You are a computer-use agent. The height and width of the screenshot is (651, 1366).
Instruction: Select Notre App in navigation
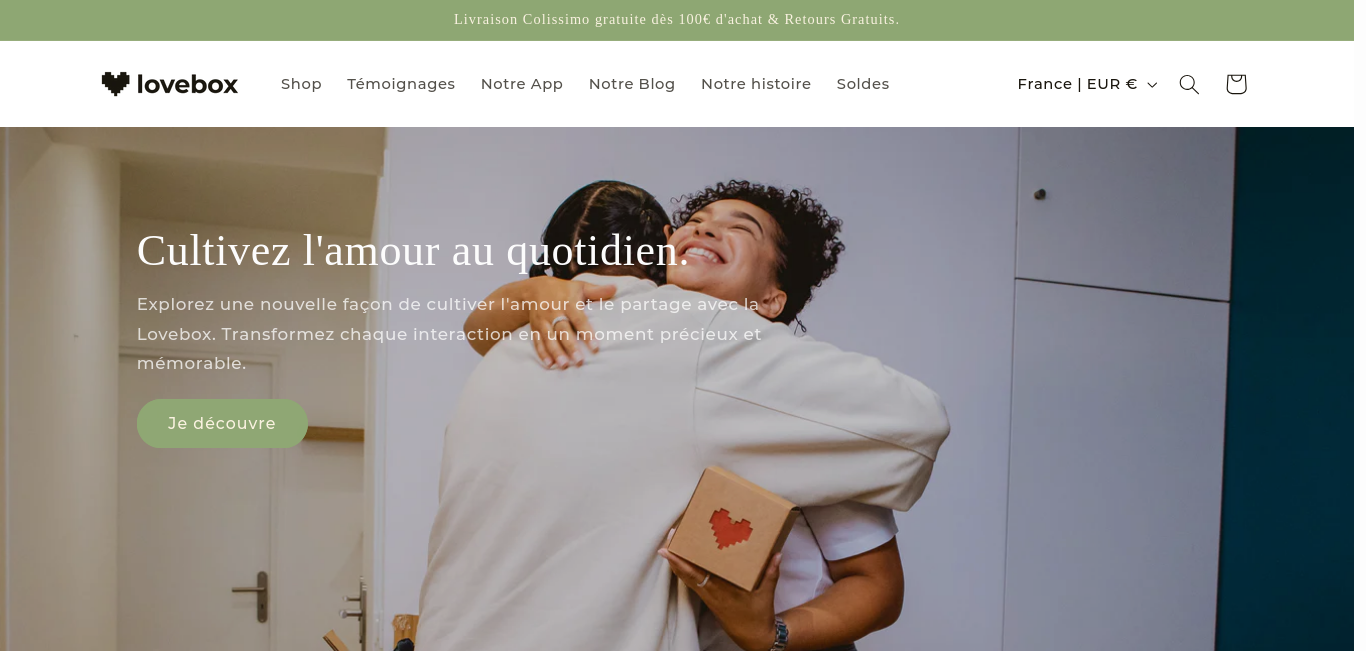pyautogui.click(x=522, y=84)
